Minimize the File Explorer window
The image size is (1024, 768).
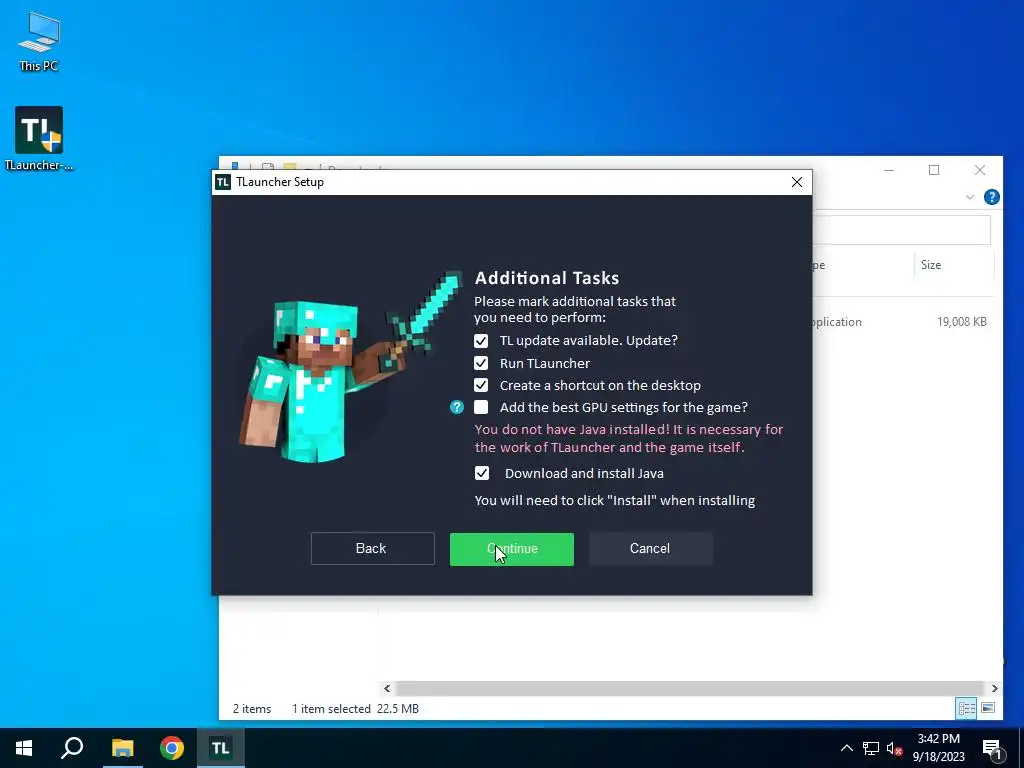click(x=889, y=170)
